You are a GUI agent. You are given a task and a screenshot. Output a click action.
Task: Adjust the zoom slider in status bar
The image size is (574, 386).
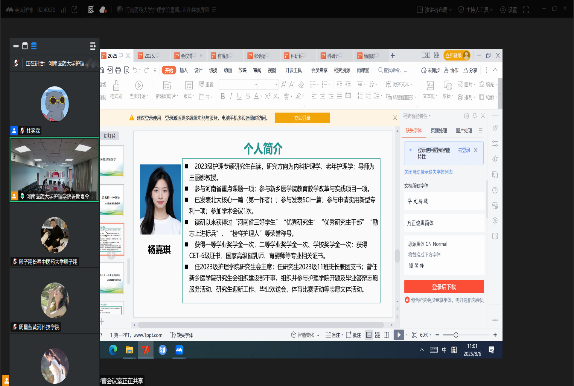[x=456, y=335]
